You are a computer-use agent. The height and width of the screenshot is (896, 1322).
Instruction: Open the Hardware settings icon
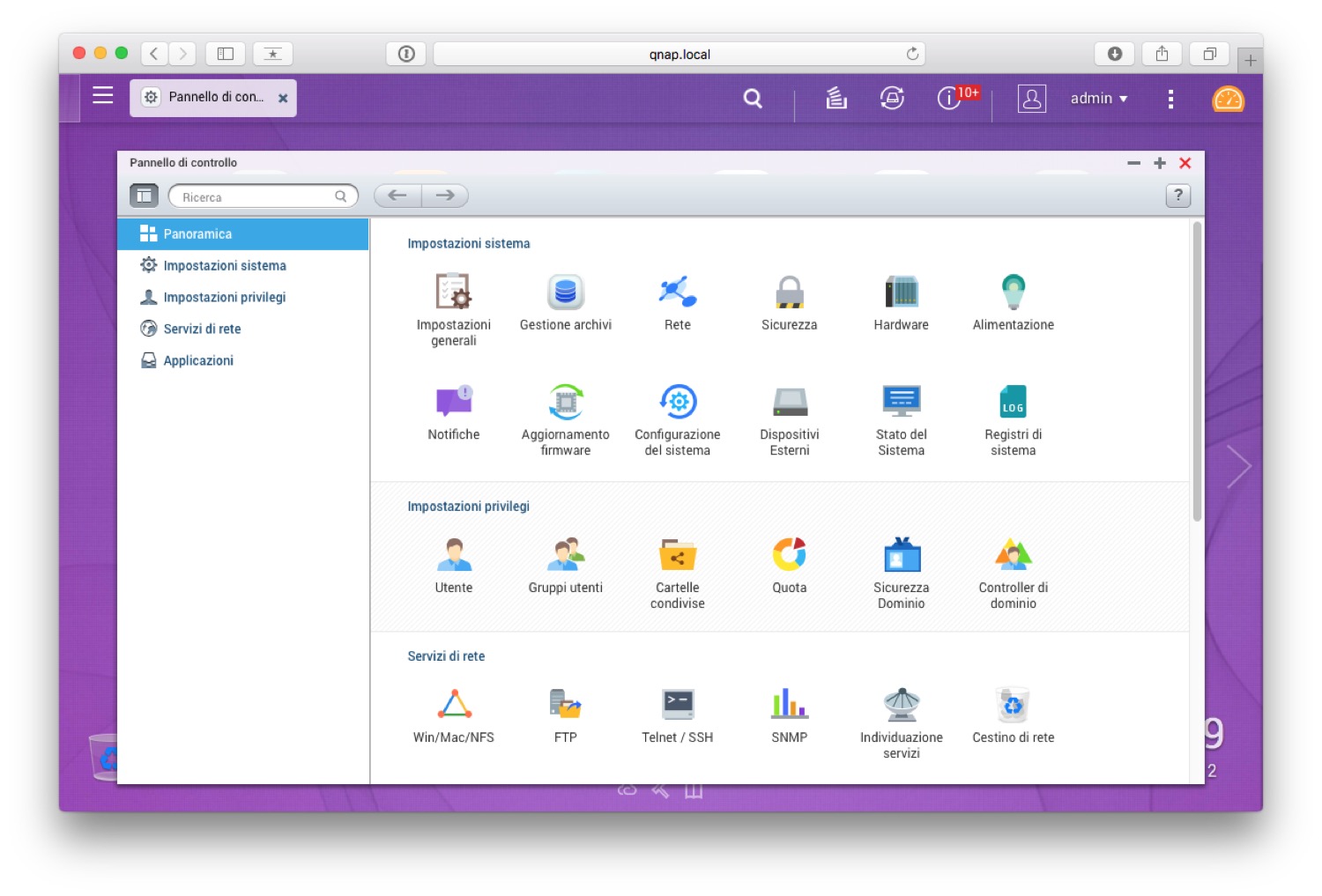coord(902,302)
